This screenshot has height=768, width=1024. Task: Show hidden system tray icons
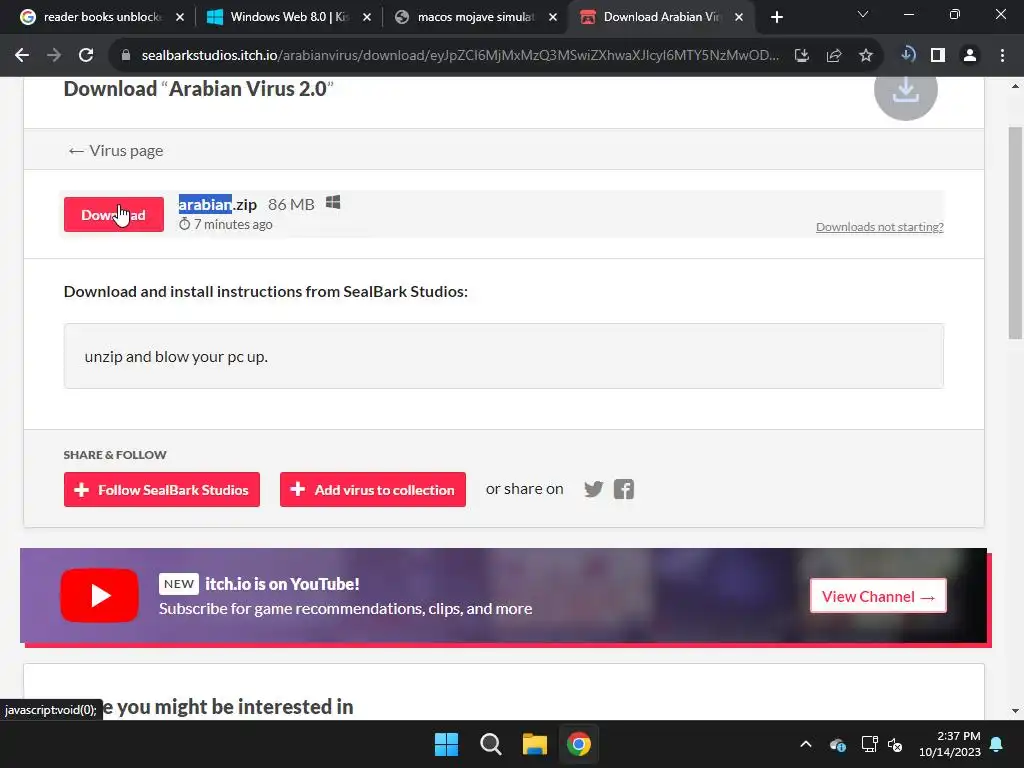(806, 744)
